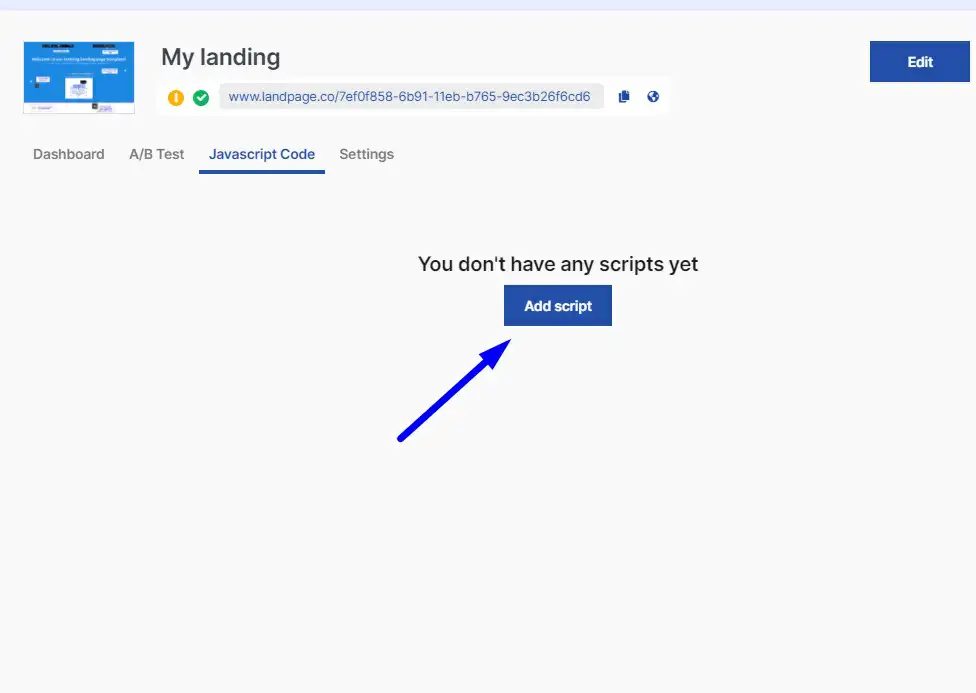Click the green checkmark status icon

coord(201,98)
